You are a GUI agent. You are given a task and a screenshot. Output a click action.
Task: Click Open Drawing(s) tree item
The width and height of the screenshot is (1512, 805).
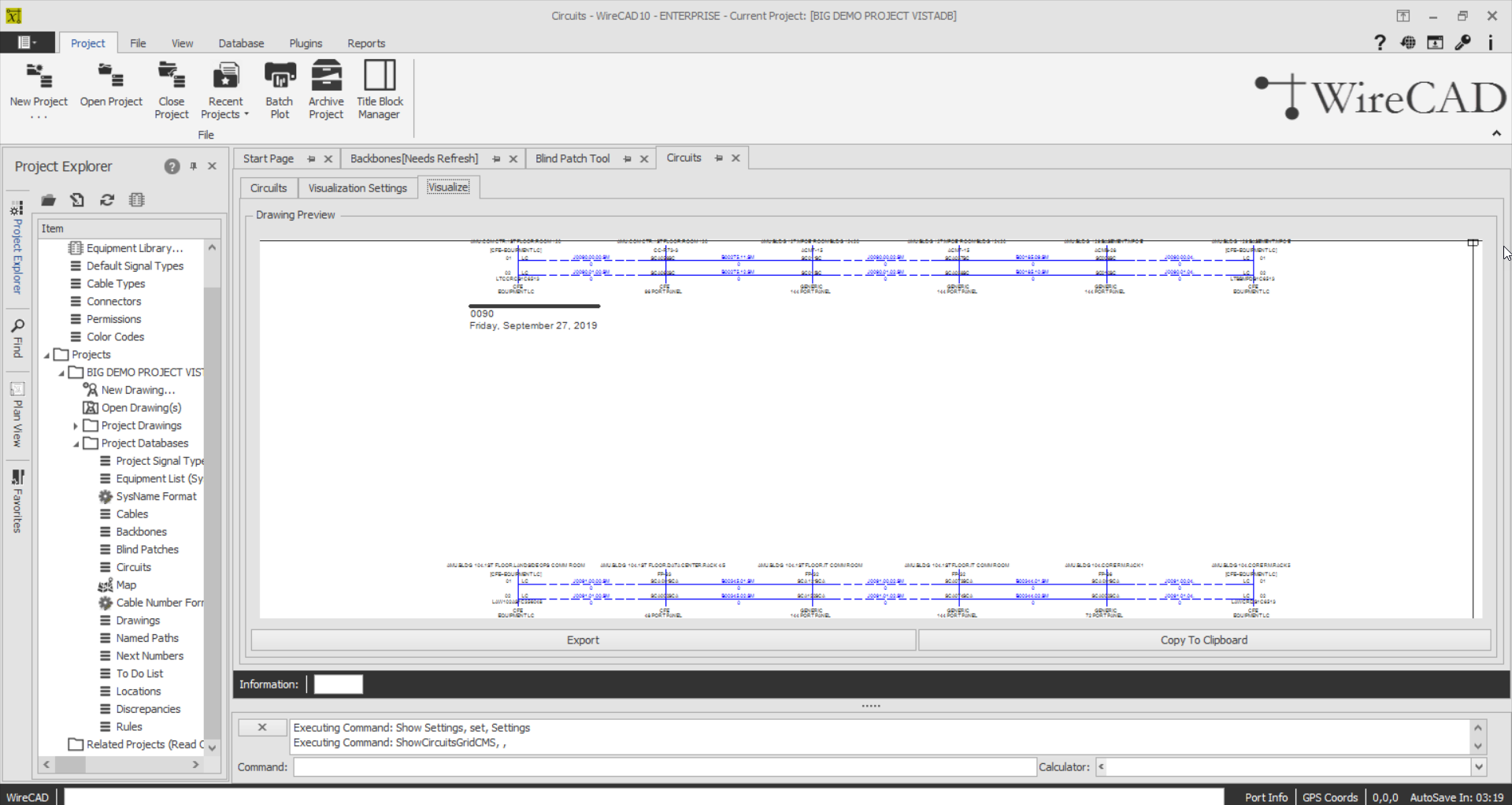(x=132, y=408)
